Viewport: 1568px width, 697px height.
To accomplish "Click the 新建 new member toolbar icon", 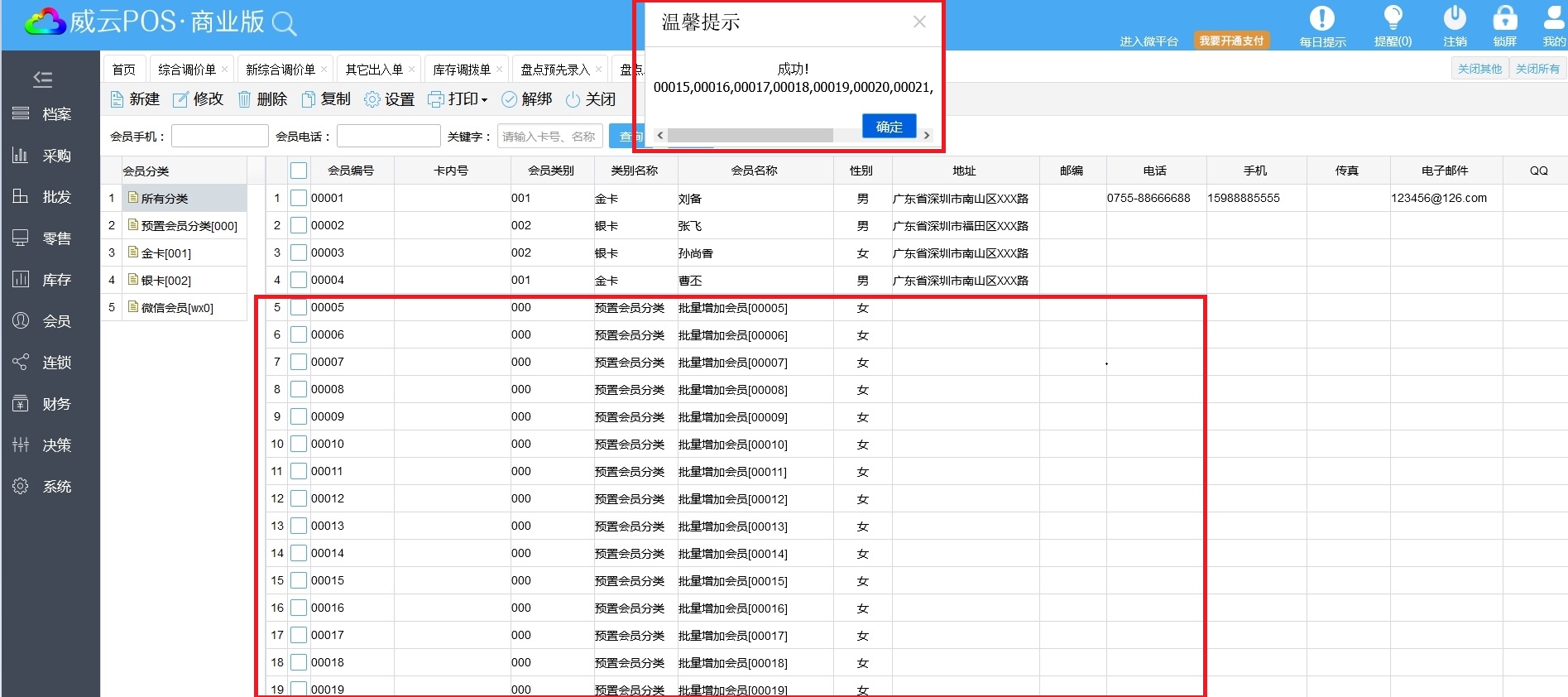I will 117,99.
